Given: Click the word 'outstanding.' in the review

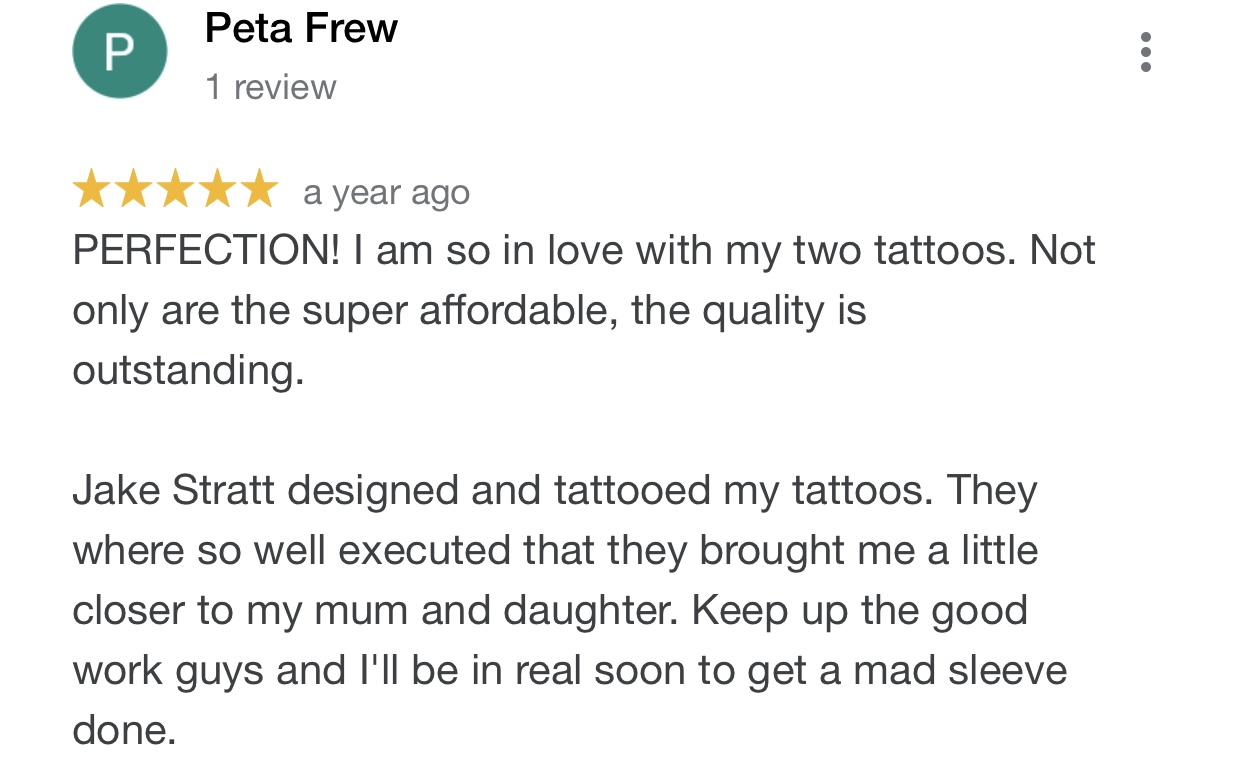Looking at the screenshot, I should tap(188, 371).
